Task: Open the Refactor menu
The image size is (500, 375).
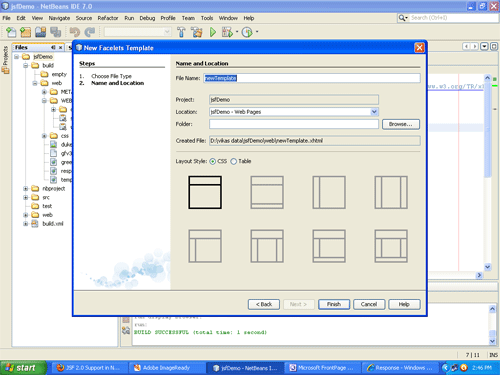Action: pyautogui.click(x=108, y=18)
